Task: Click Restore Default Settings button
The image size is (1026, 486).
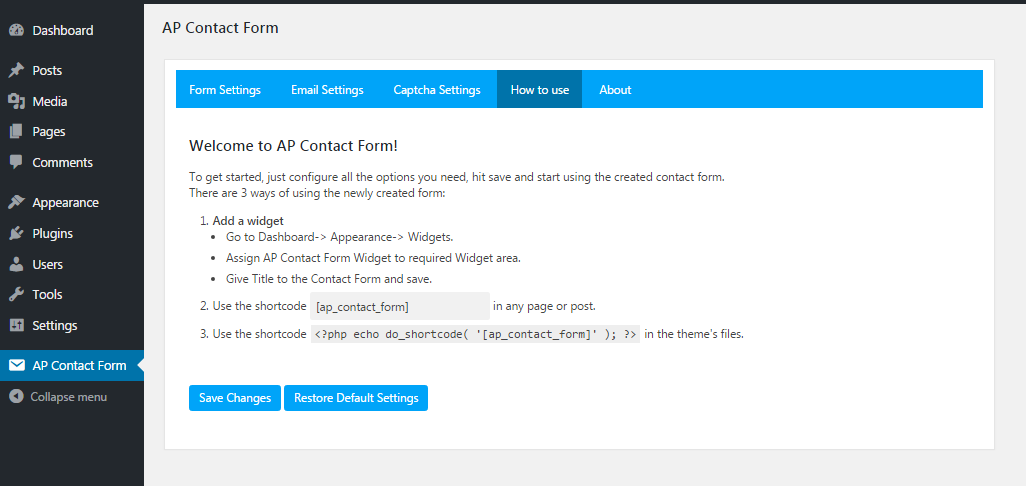Action: point(356,398)
